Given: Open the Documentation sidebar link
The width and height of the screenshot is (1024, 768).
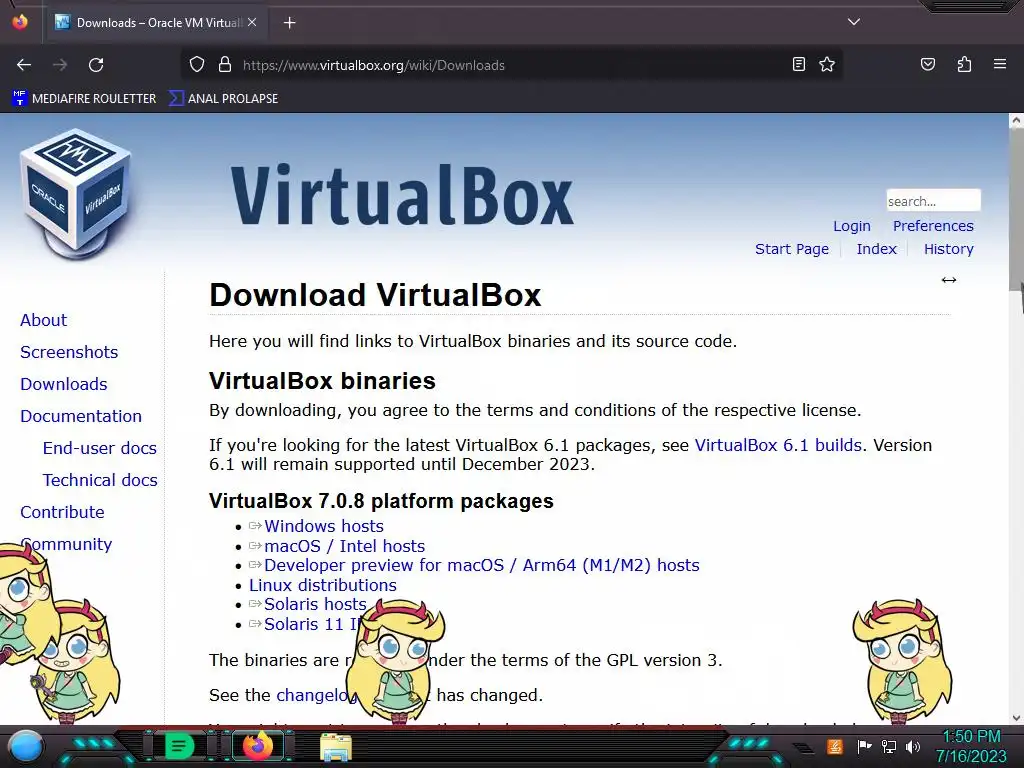Looking at the screenshot, I should coord(80,416).
